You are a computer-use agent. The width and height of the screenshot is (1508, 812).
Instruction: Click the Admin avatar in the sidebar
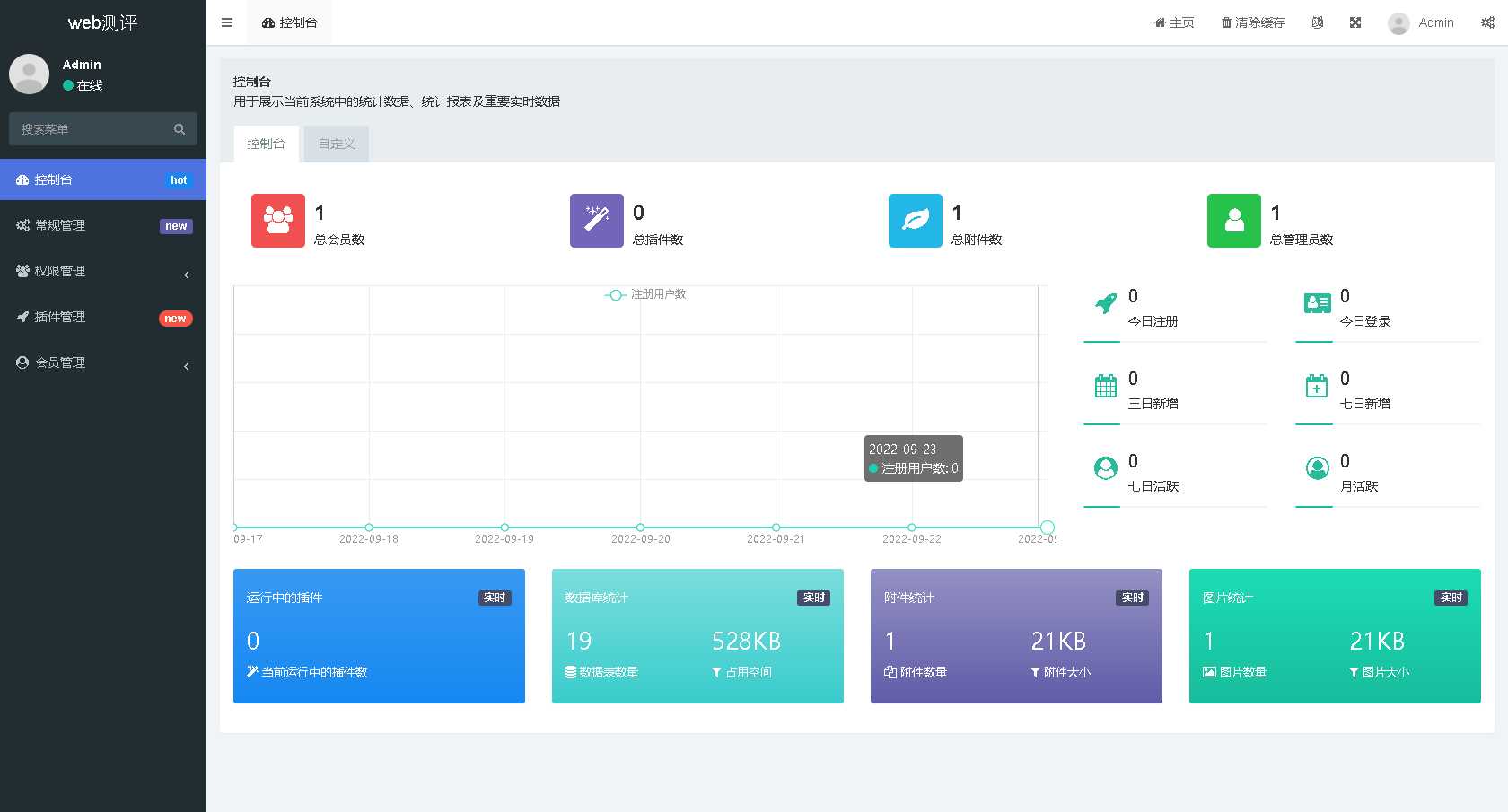coord(29,74)
